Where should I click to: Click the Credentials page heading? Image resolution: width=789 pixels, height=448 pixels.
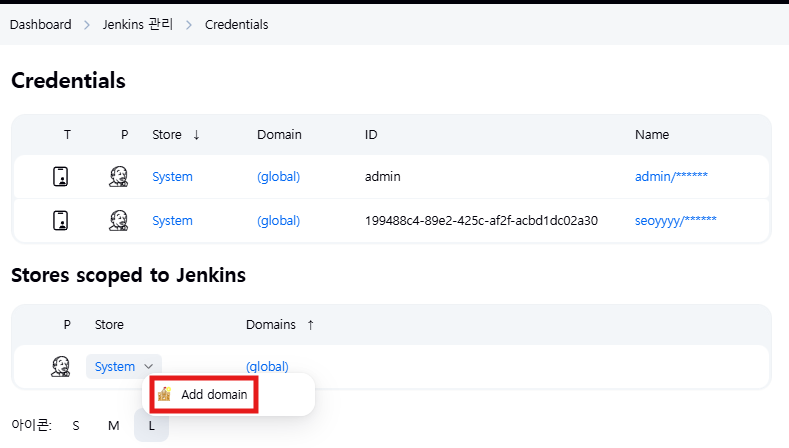tap(68, 81)
